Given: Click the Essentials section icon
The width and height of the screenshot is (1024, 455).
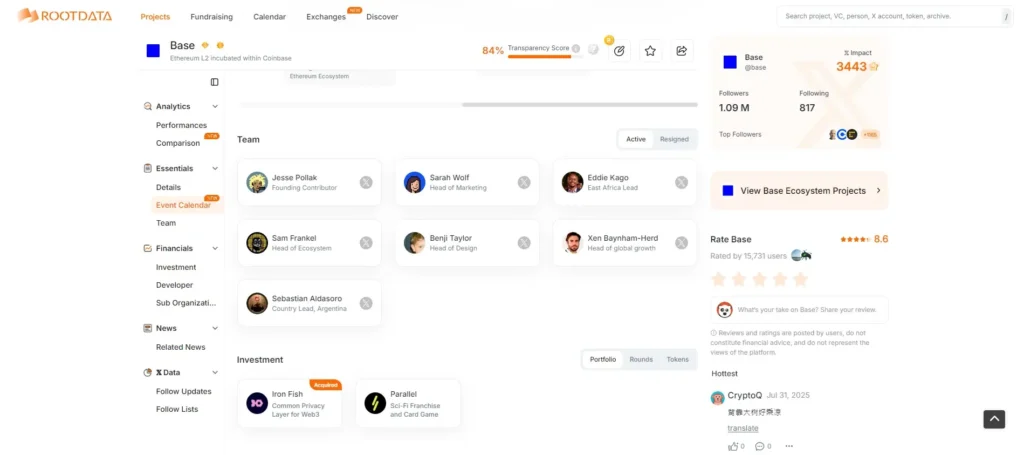Looking at the screenshot, I should [148, 168].
